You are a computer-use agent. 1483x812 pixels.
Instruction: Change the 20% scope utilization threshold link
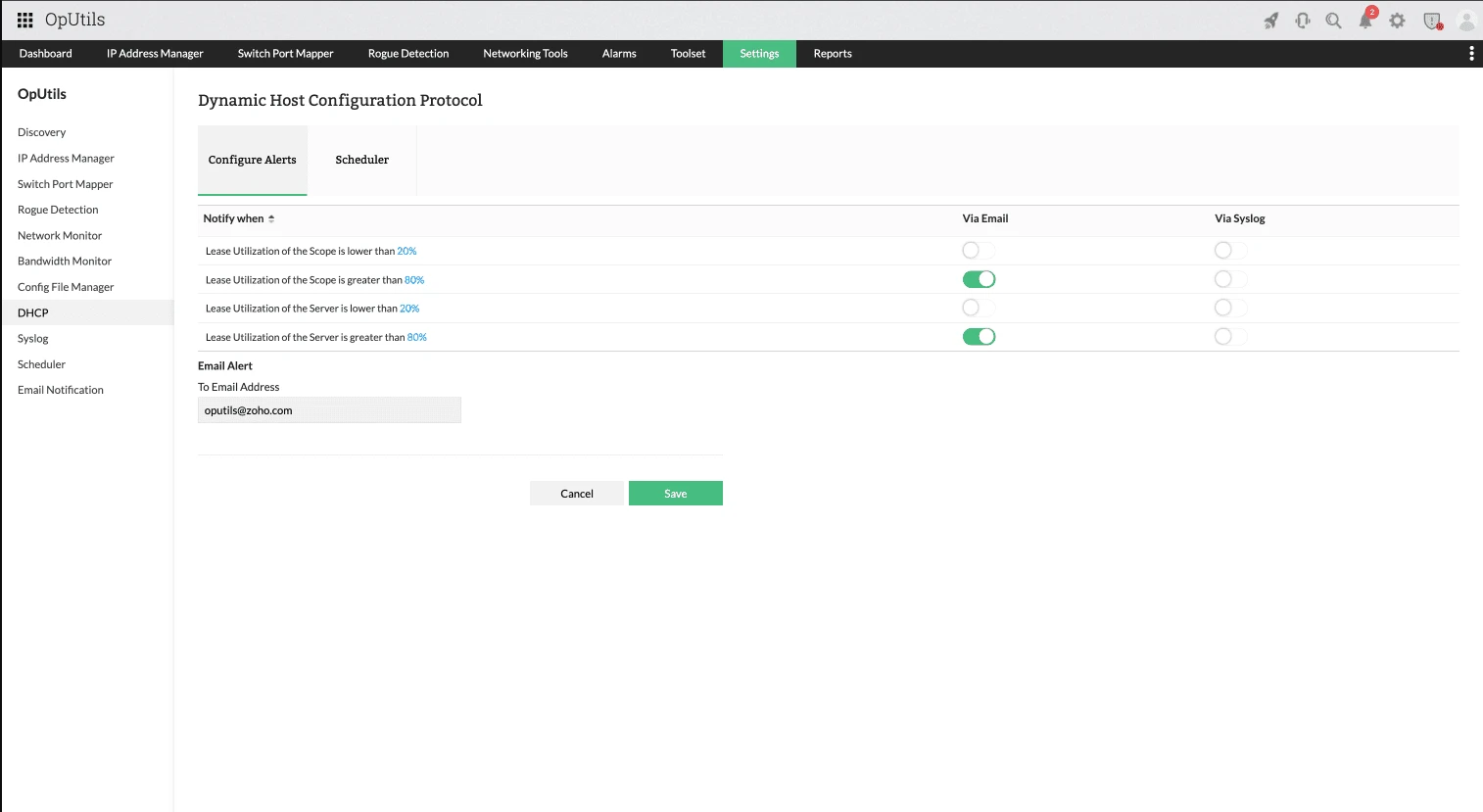click(x=407, y=251)
